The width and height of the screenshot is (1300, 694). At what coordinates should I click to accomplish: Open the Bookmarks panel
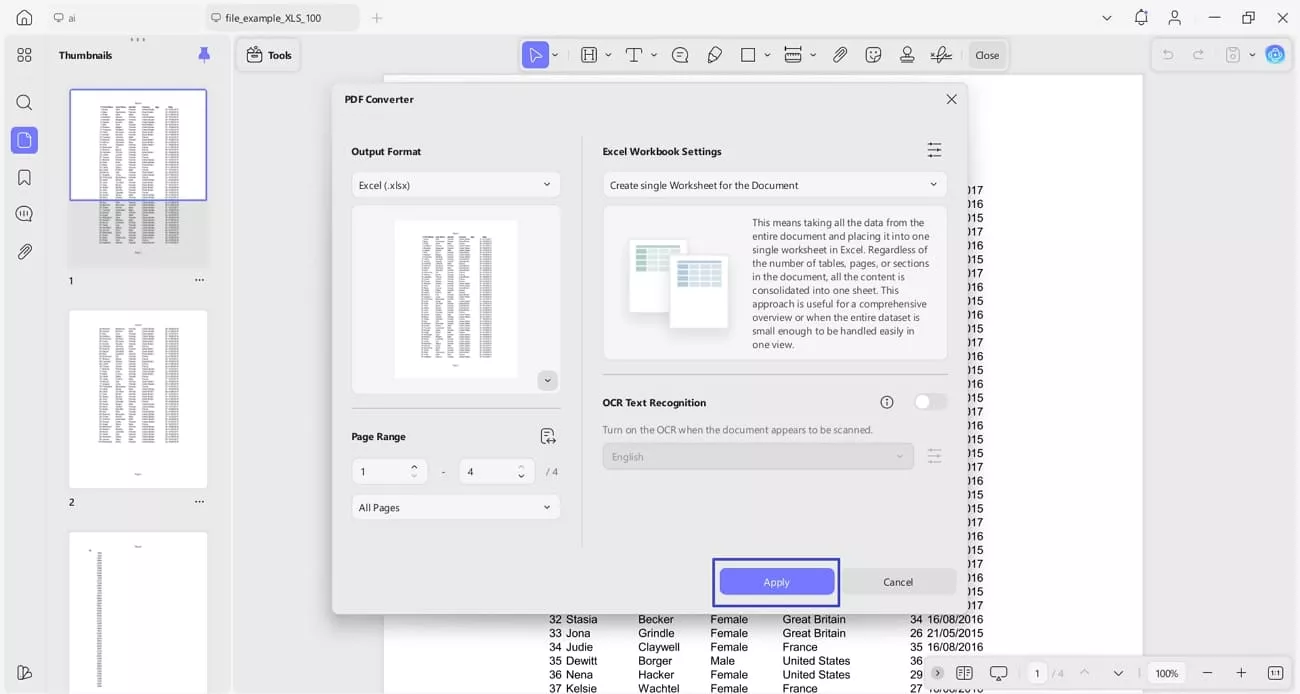tap(24, 177)
